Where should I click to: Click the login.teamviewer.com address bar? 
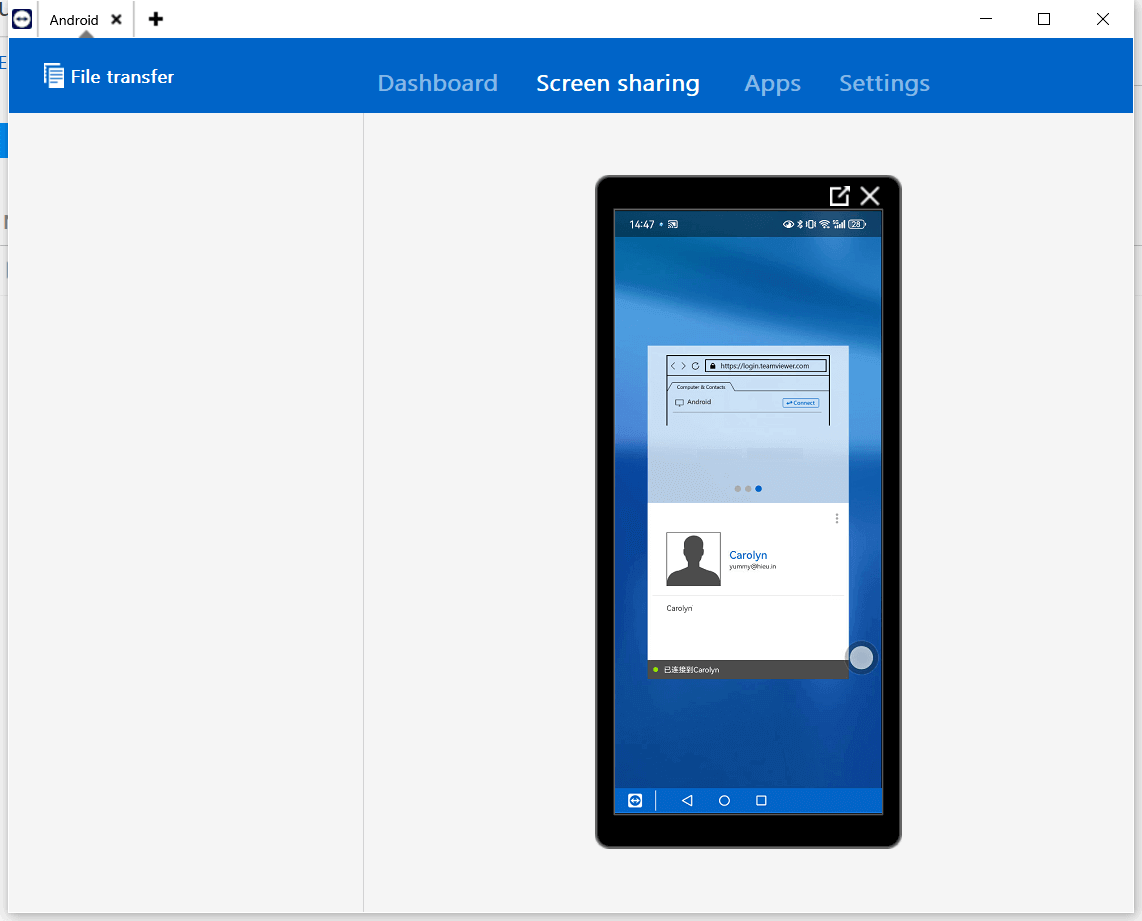tap(765, 365)
